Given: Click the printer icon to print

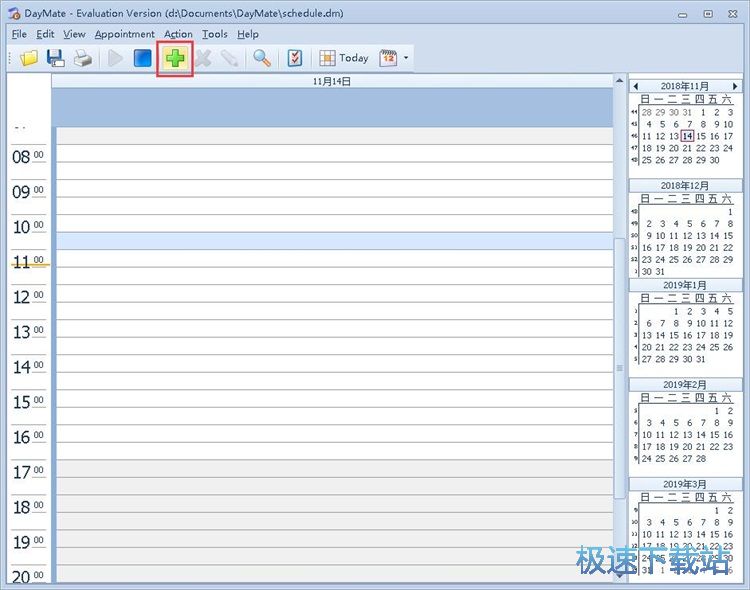Looking at the screenshot, I should 82,58.
